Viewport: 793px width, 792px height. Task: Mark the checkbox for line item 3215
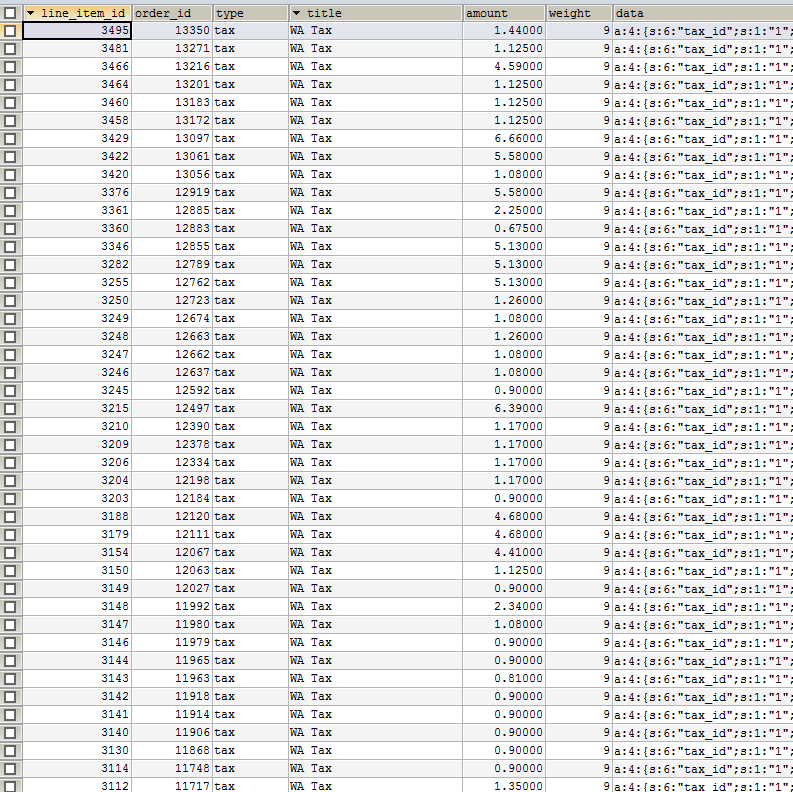(10, 409)
